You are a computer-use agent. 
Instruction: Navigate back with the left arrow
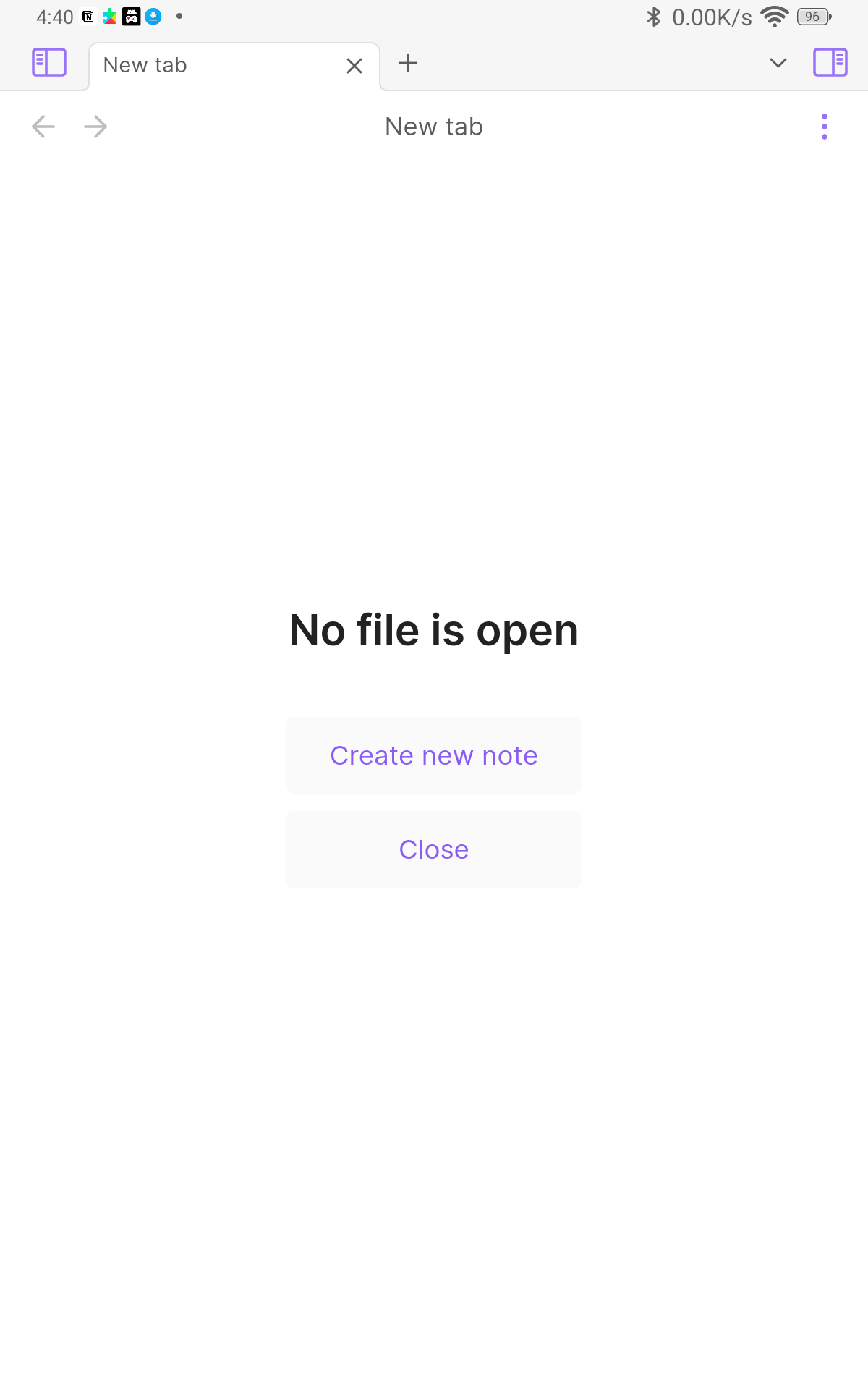(x=43, y=127)
